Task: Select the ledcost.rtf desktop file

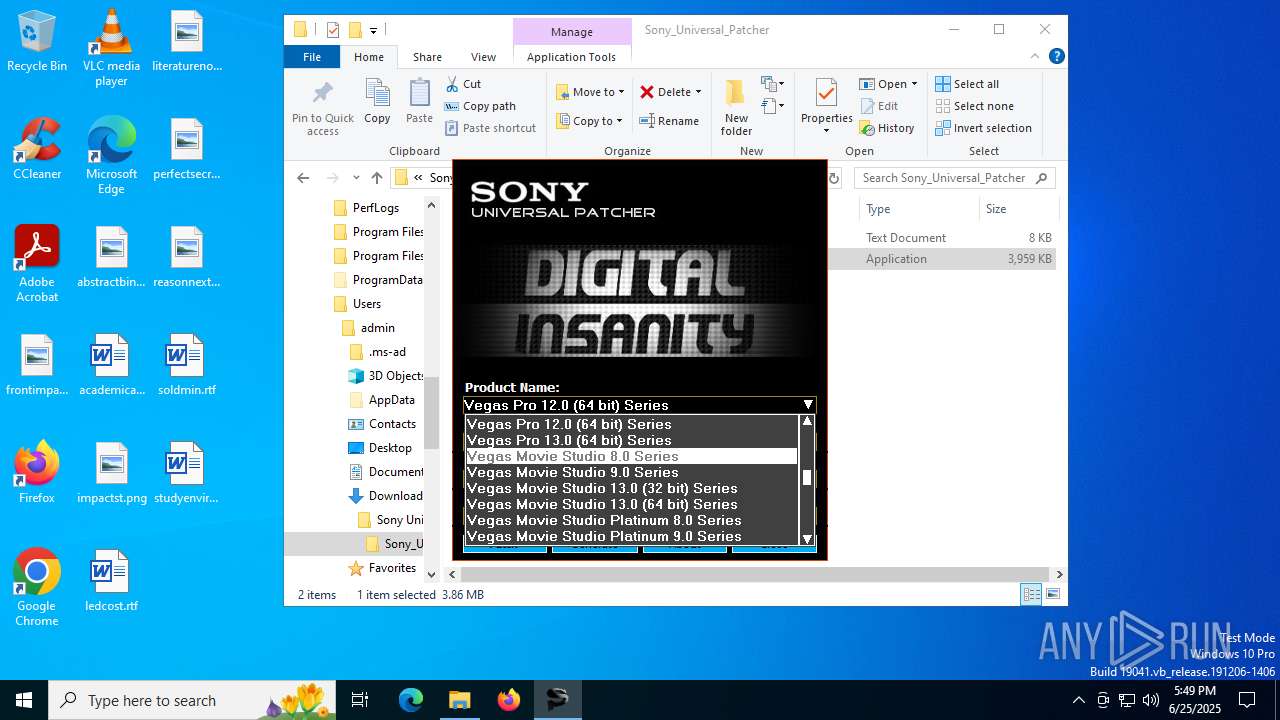Action: 111,580
